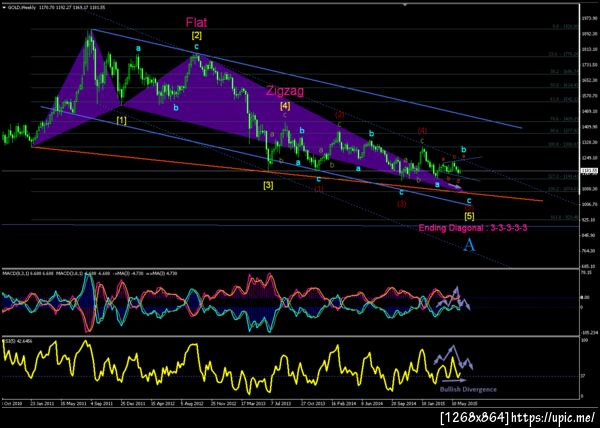Click the red (3) sub-wave label
The width and height of the screenshot is (600, 428).
[401, 204]
